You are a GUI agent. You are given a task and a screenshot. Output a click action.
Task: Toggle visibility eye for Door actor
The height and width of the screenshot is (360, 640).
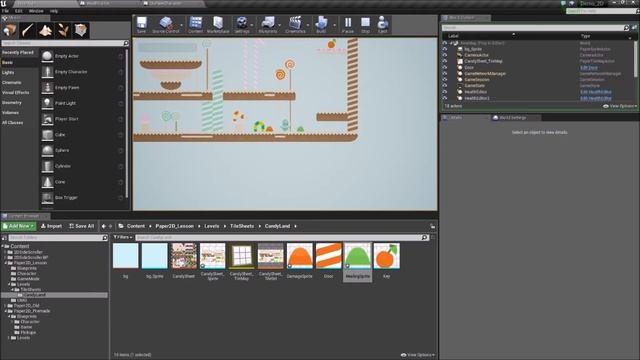[x=445, y=67]
